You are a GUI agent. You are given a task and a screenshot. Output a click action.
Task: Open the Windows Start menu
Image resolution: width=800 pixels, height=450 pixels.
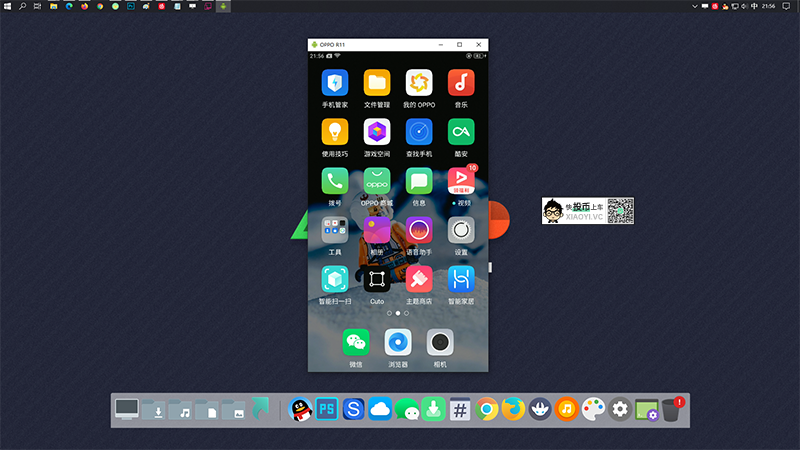click(x=8, y=6)
